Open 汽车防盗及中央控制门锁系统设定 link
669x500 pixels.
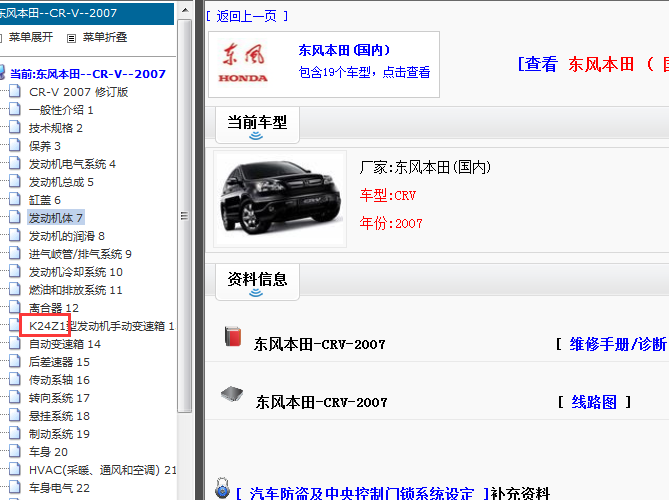click(362, 493)
